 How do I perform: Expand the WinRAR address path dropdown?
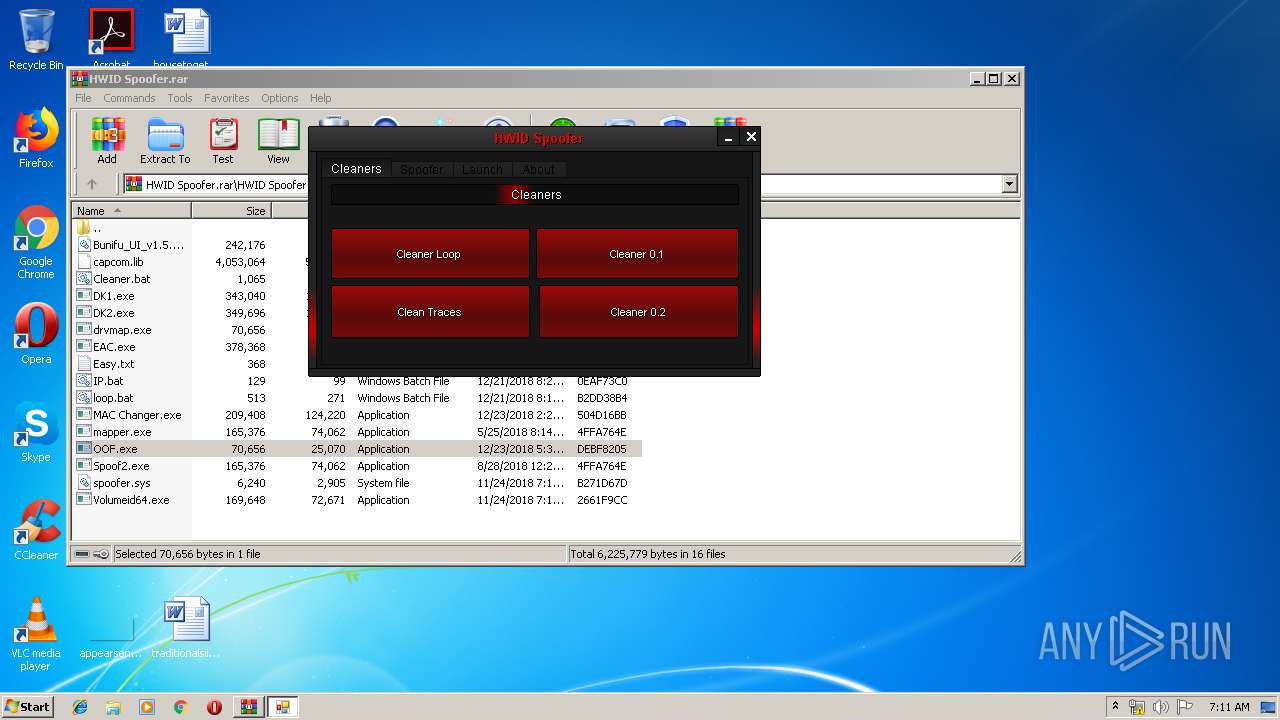coord(1009,184)
